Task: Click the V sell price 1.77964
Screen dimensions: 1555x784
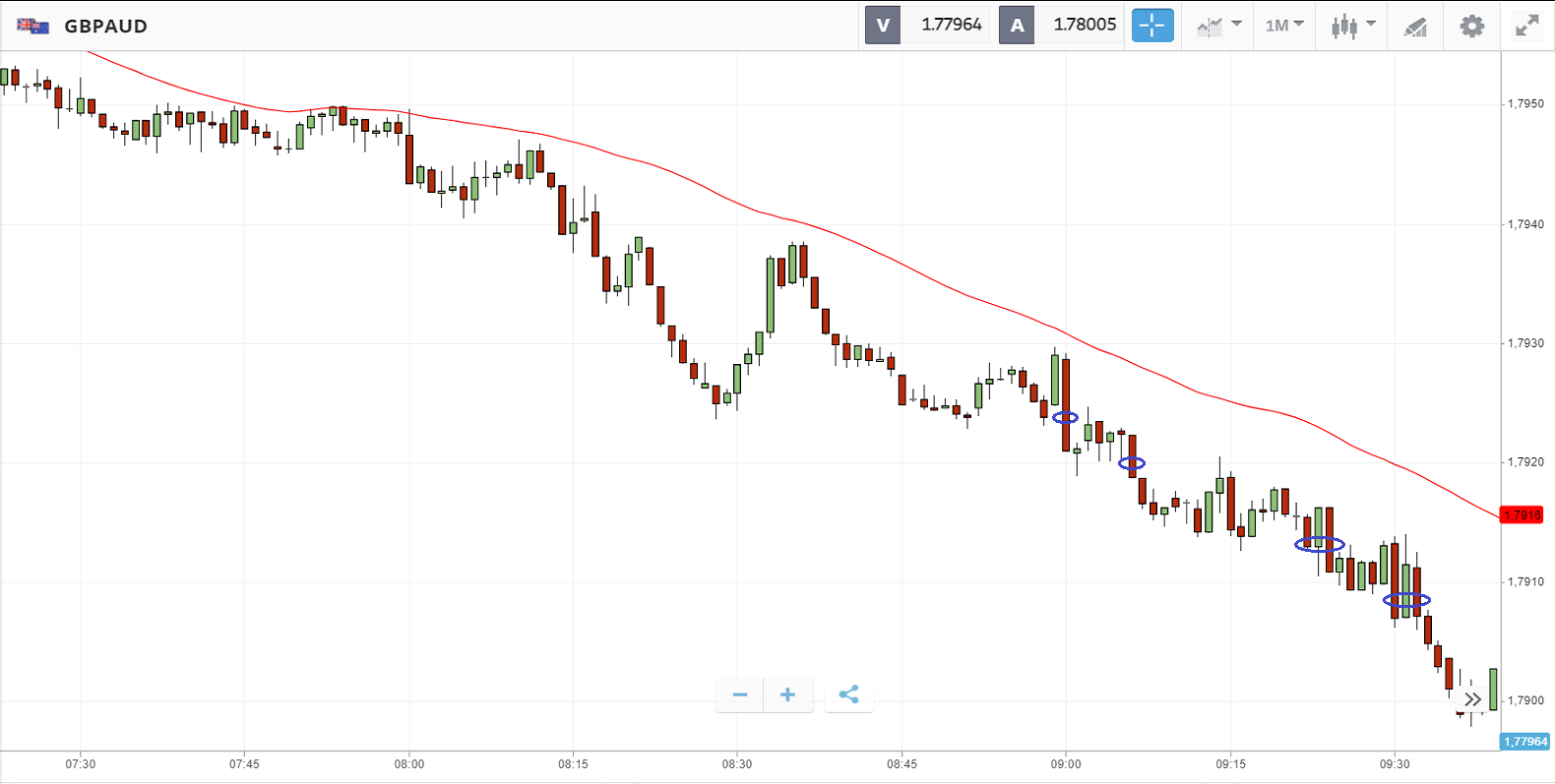Action: click(x=951, y=25)
